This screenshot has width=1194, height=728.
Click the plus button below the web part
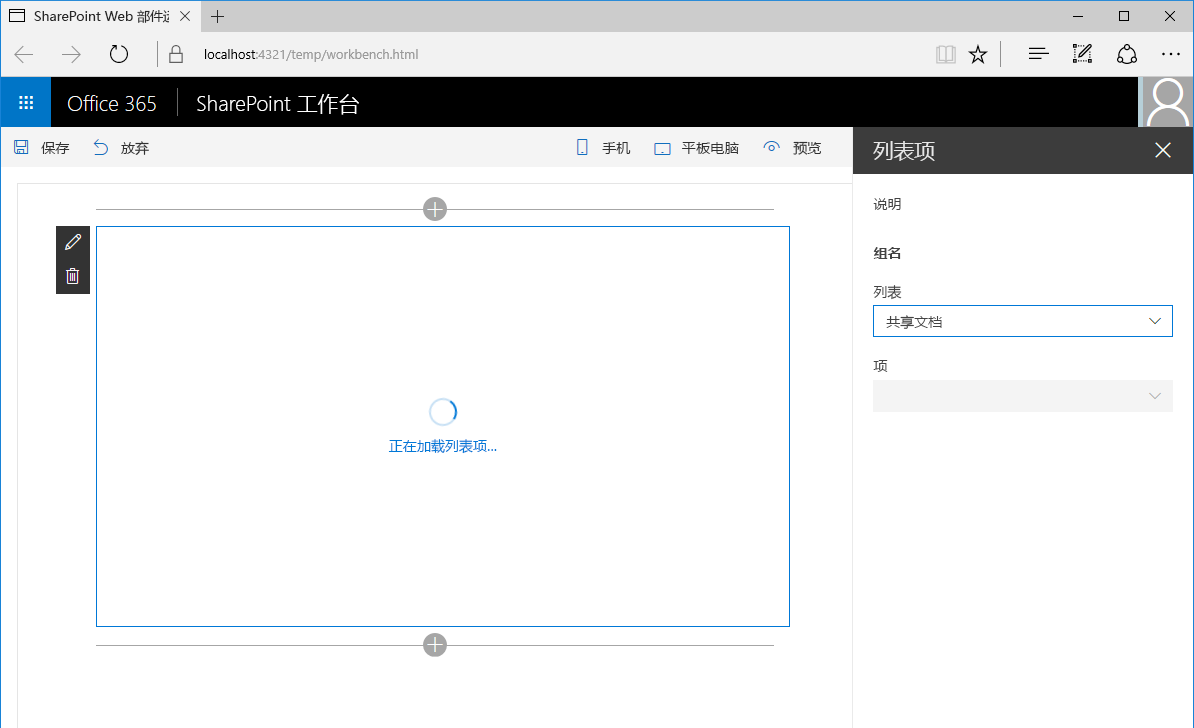point(435,645)
